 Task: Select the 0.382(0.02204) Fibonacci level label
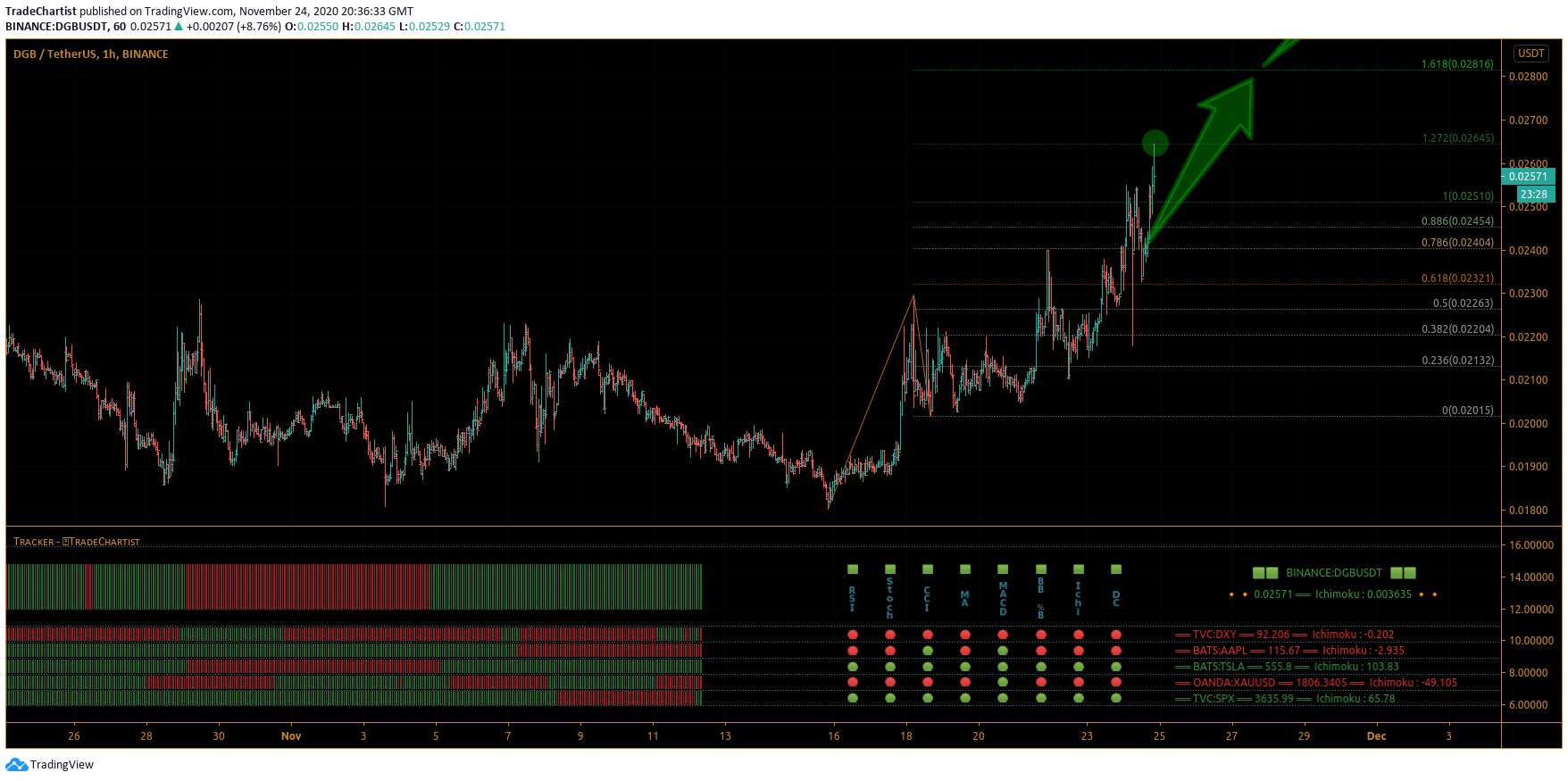1457,329
